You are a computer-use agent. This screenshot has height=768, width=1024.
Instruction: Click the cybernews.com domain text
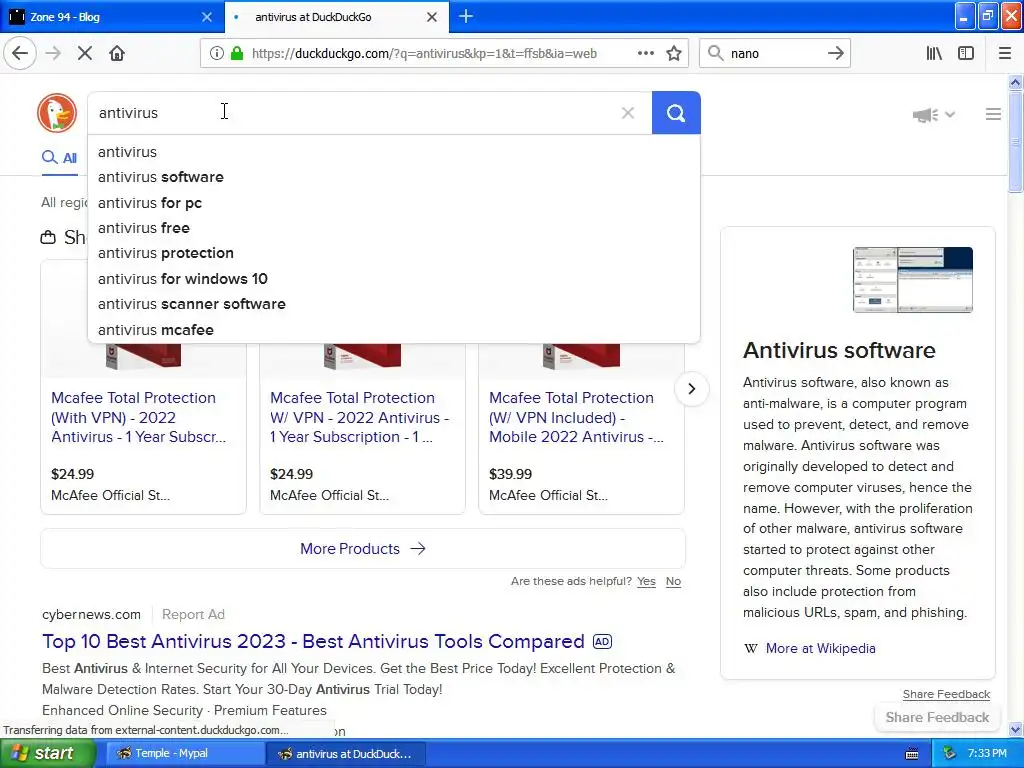91,615
